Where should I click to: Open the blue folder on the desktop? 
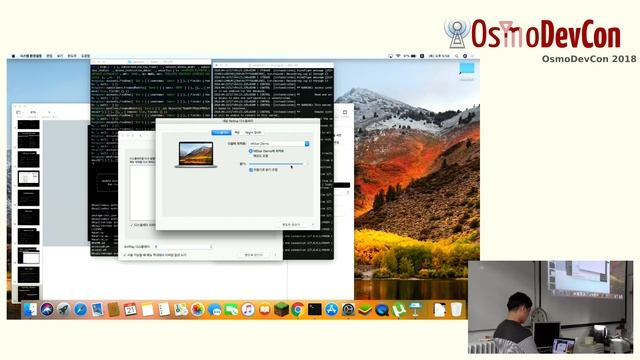467,69
